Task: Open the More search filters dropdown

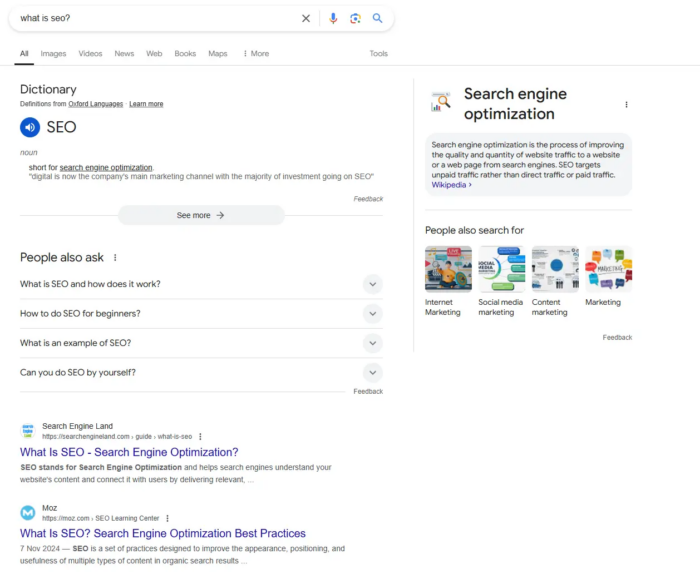Action: tap(256, 54)
